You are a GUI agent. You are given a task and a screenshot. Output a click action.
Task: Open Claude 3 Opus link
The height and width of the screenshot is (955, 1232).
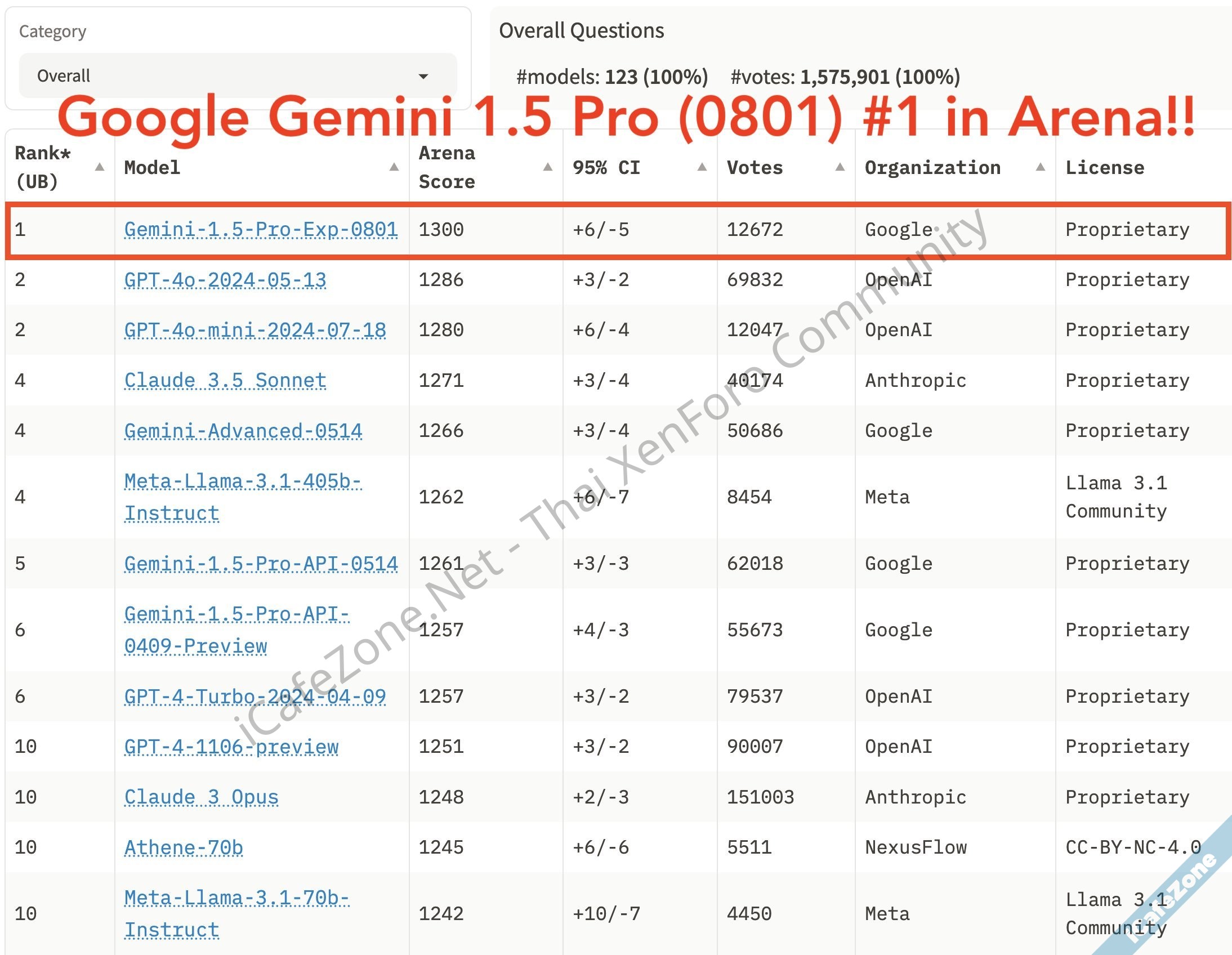tap(202, 797)
